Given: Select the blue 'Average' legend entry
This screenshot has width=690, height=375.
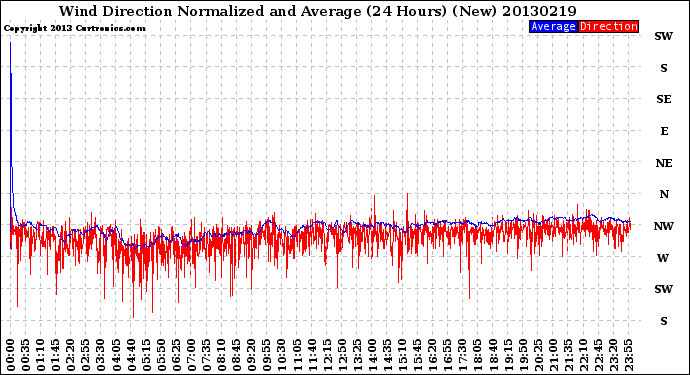Looking at the screenshot, I should click(x=553, y=26).
